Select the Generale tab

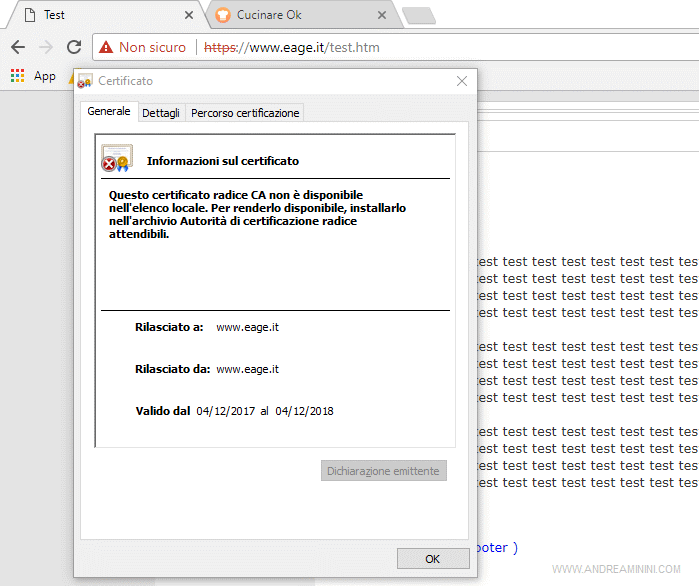108,112
